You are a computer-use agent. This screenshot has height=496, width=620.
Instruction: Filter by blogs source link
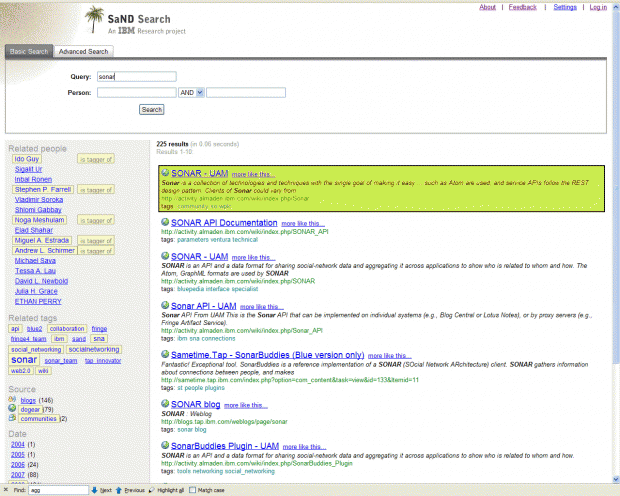28,400
